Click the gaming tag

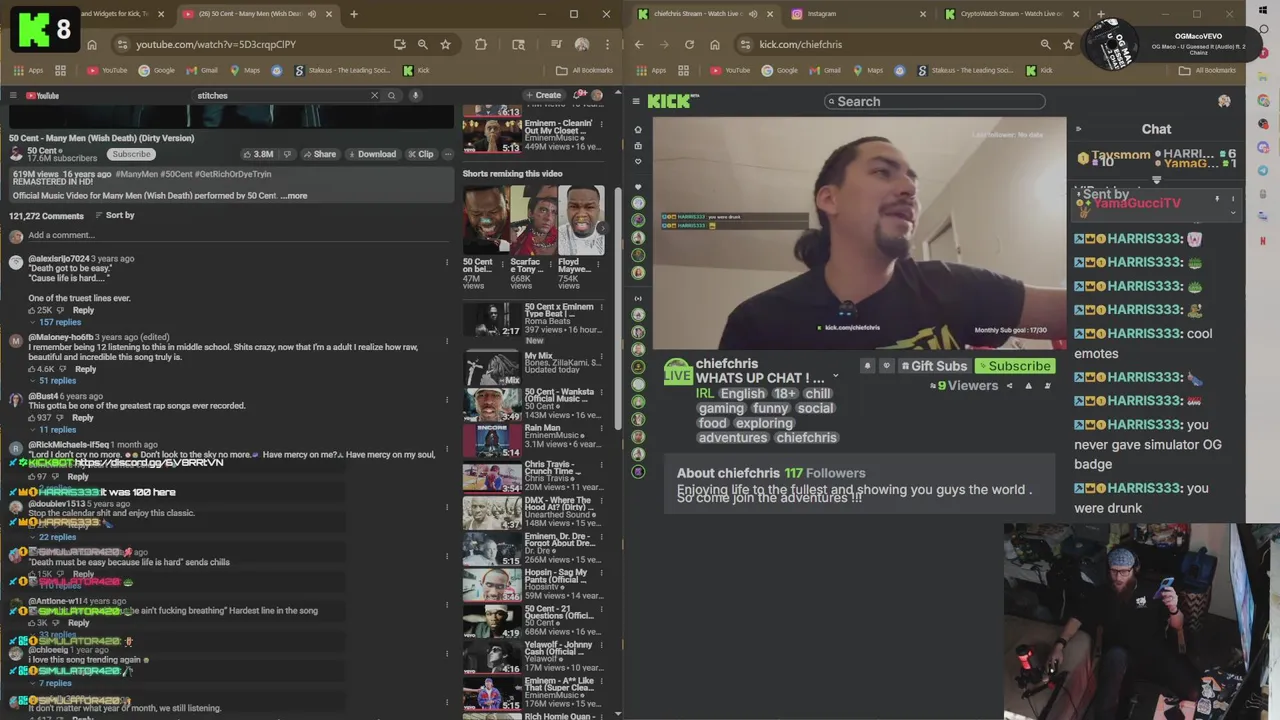pos(721,408)
